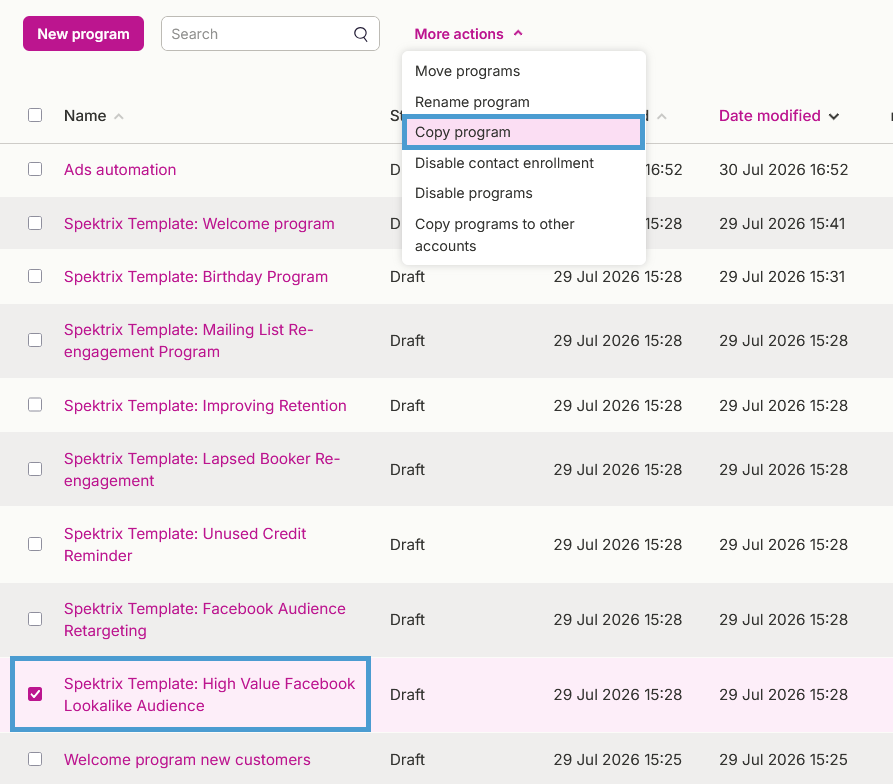Viewport: 893px width, 784px height.
Task: Click date modified of Welcome new customers row
Action: [x=783, y=760]
